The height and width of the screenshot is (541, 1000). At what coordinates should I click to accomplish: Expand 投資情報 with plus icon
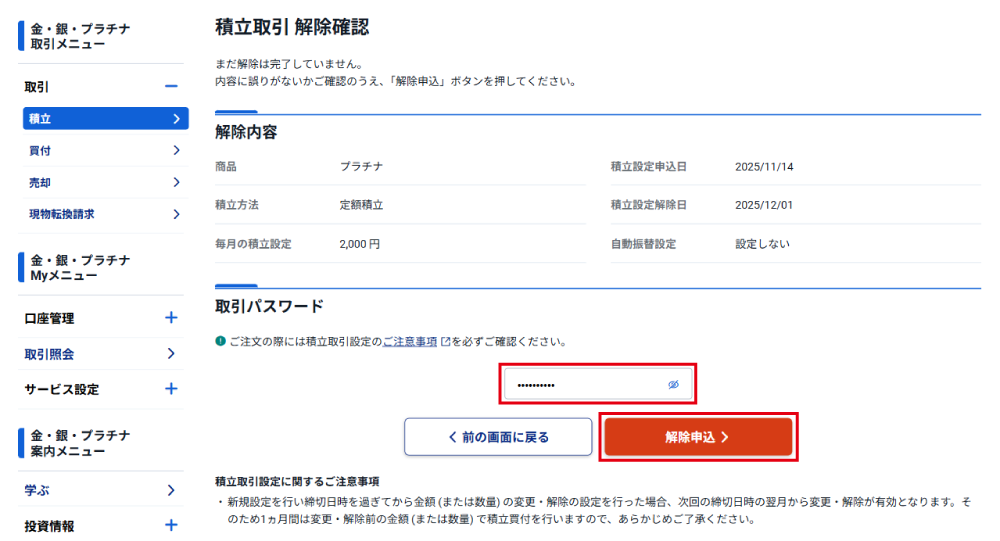(171, 526)
